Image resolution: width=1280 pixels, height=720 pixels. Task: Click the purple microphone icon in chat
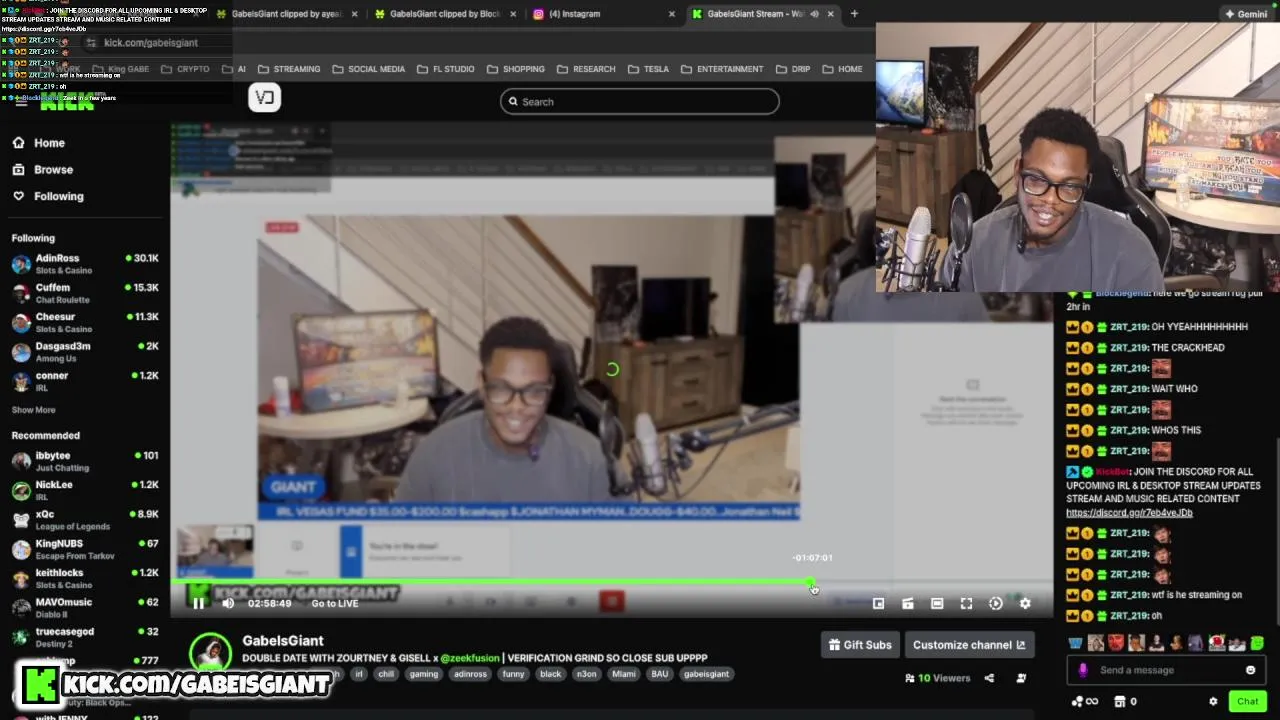point(1083,670)
